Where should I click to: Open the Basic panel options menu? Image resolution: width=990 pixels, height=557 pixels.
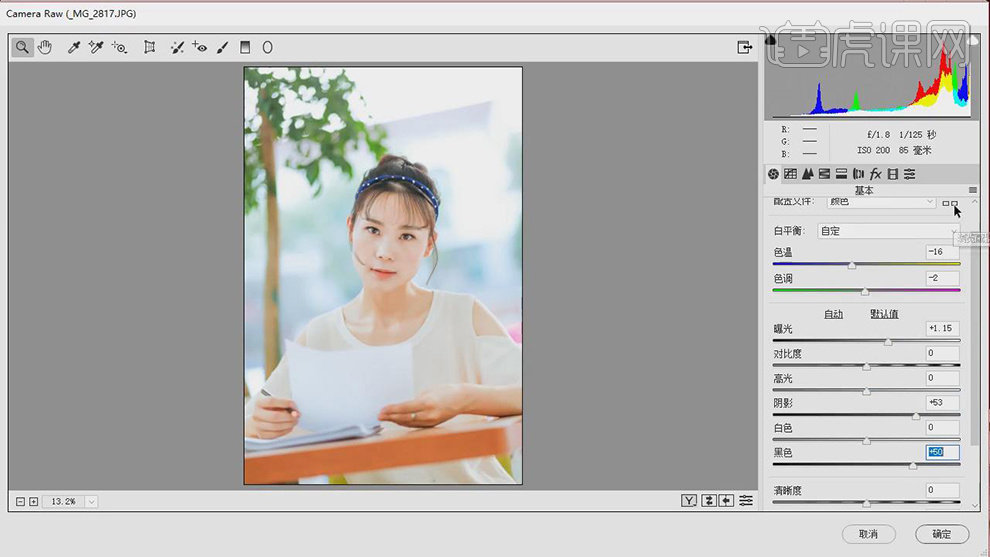click(972, 190)
